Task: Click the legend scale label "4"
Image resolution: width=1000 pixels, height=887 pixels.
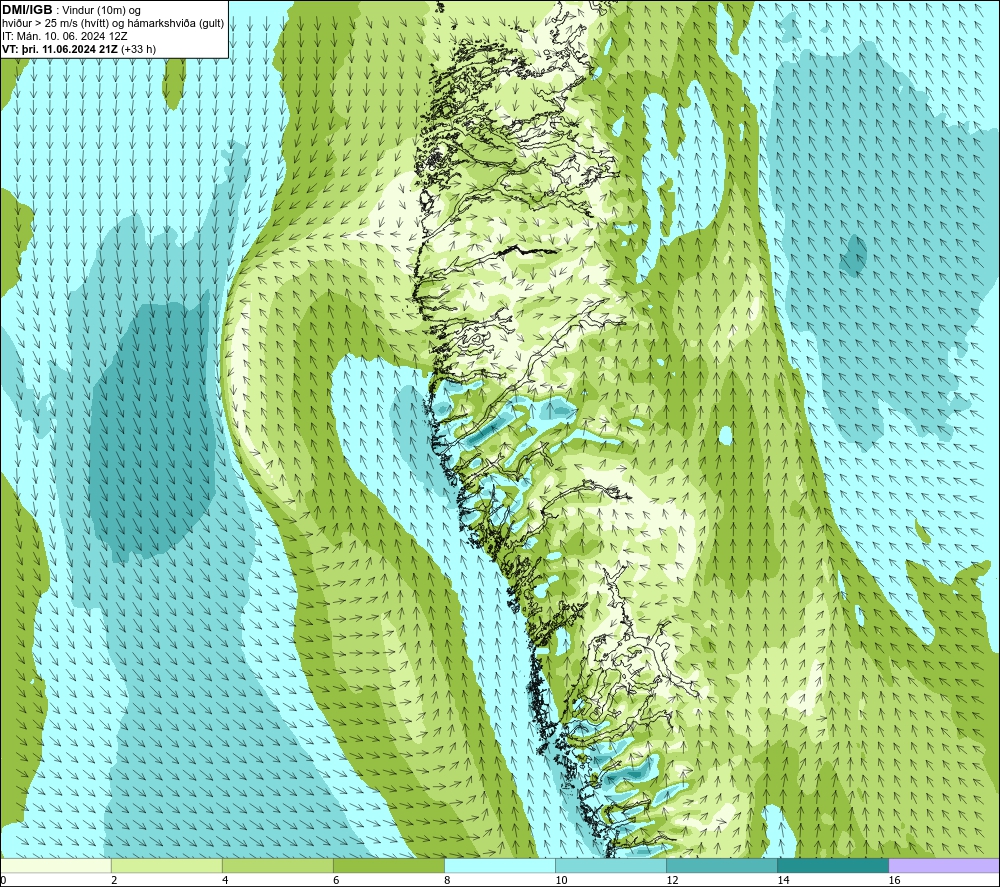Action: click(x=225, y=881)
